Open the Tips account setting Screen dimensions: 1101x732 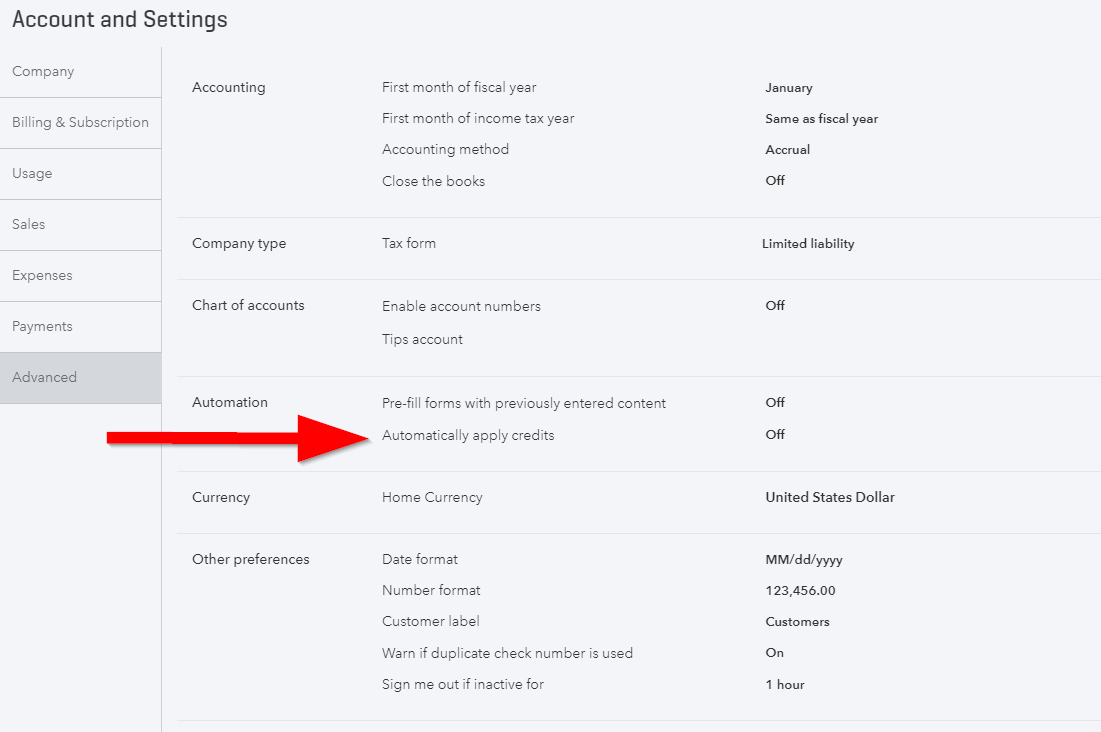422,339
